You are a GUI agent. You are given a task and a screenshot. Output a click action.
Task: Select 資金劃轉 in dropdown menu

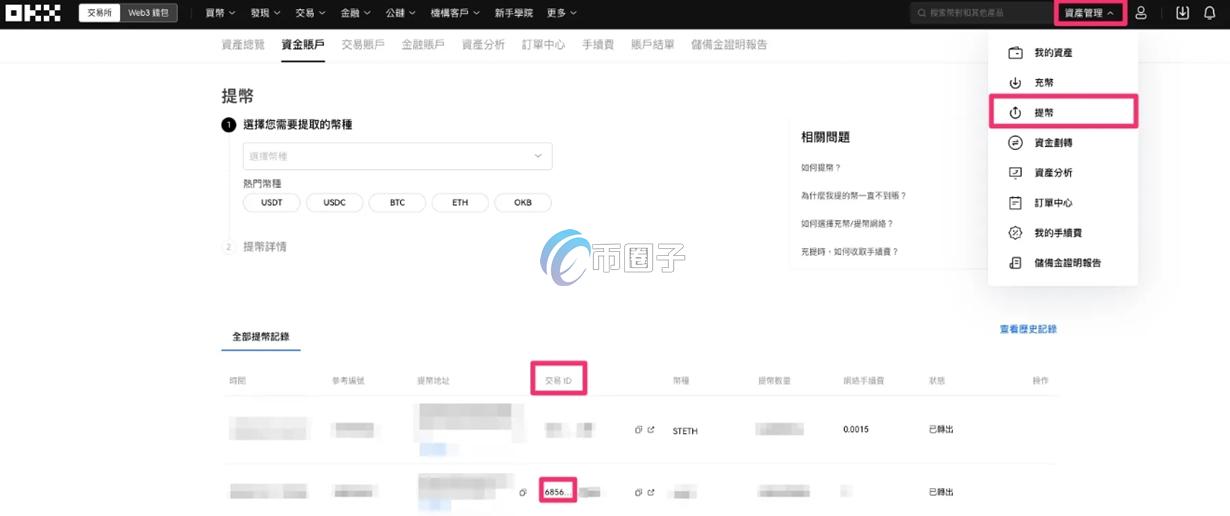[x=1053, y=143]
